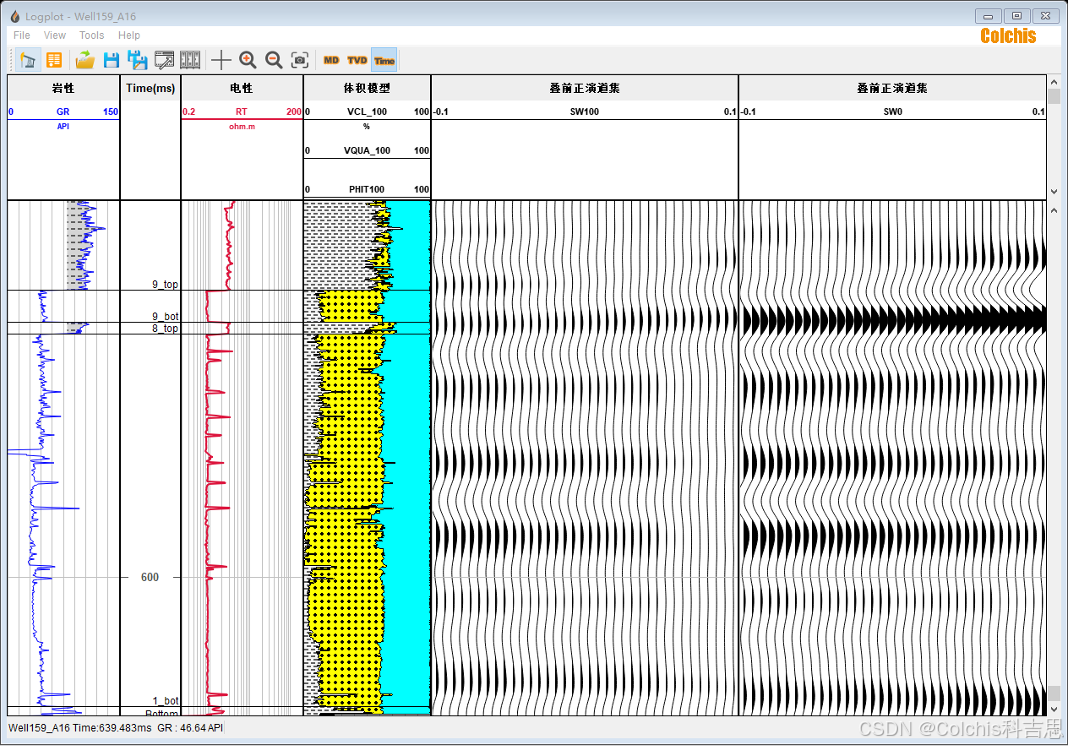Select the VQUA_100 curve header
The height and width of the screenshot is (746, 1068).
366,151
